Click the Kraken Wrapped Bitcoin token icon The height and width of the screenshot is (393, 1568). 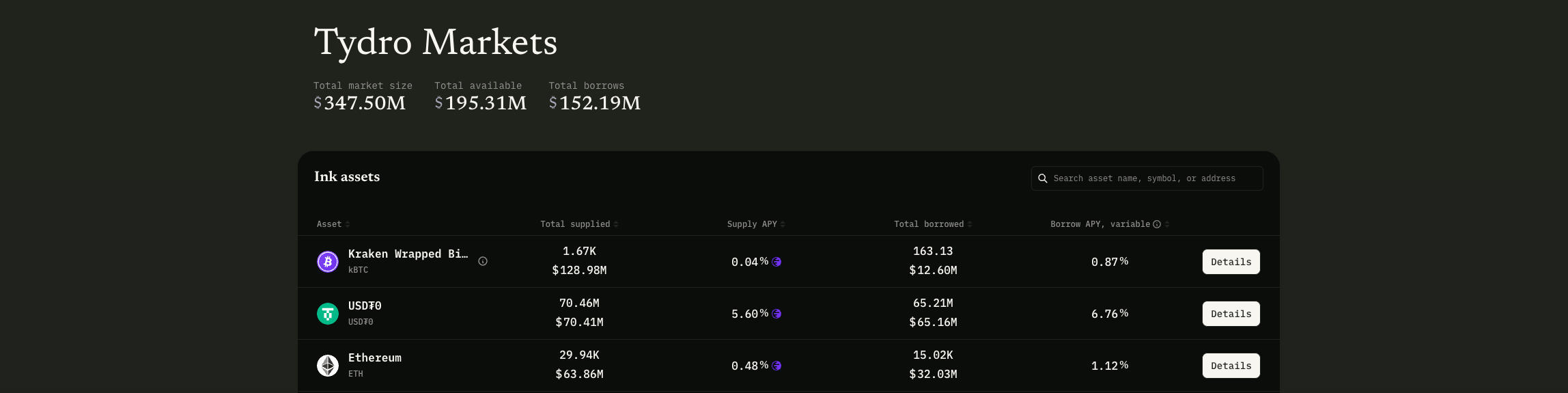[x=328, y=262]
